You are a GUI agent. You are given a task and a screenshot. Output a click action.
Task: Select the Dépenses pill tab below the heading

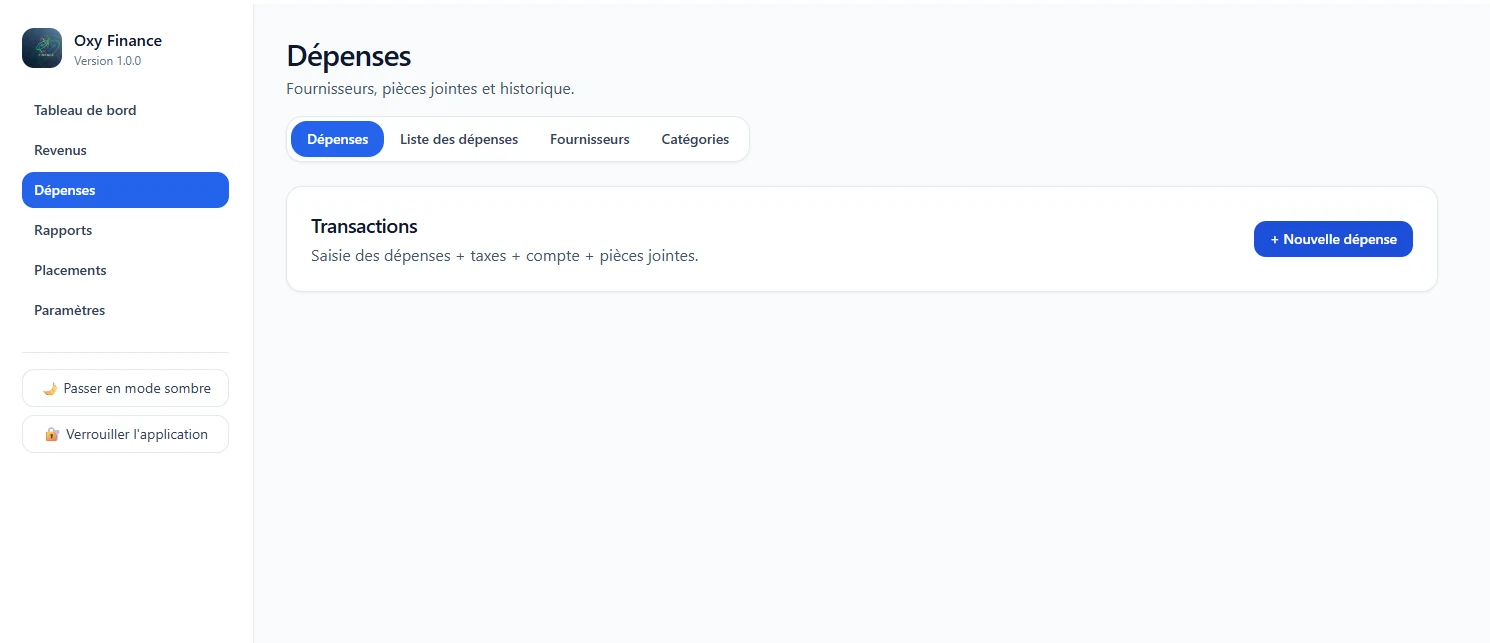(337, 139)
